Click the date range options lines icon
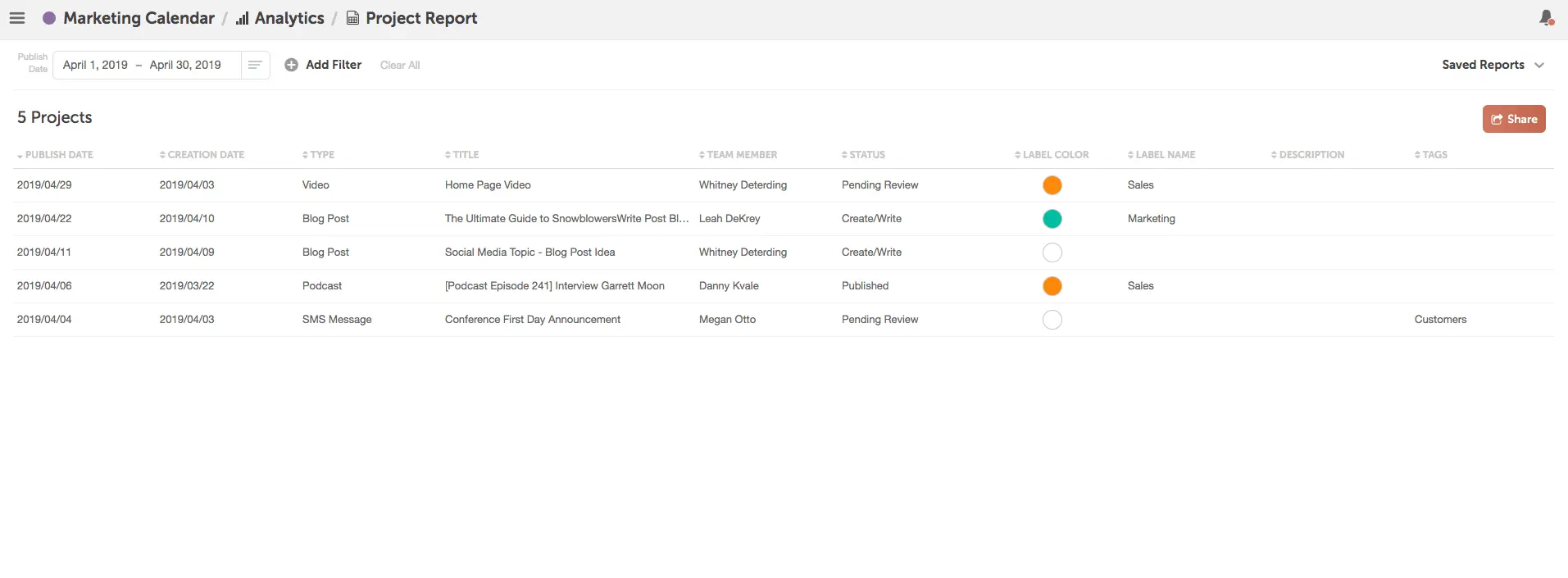1568x578 pixels. click(255, 65)
